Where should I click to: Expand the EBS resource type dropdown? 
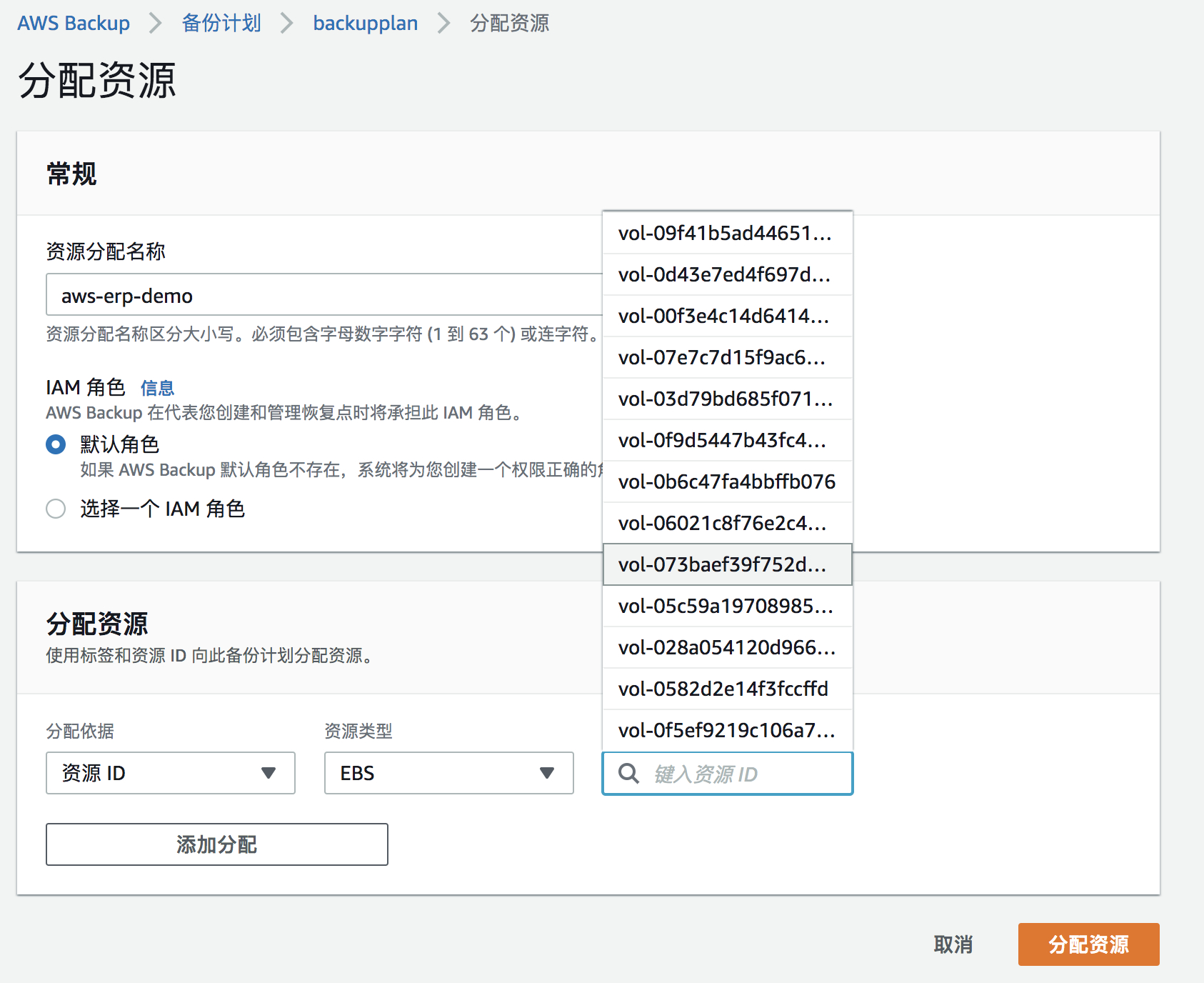click(448, 773)
